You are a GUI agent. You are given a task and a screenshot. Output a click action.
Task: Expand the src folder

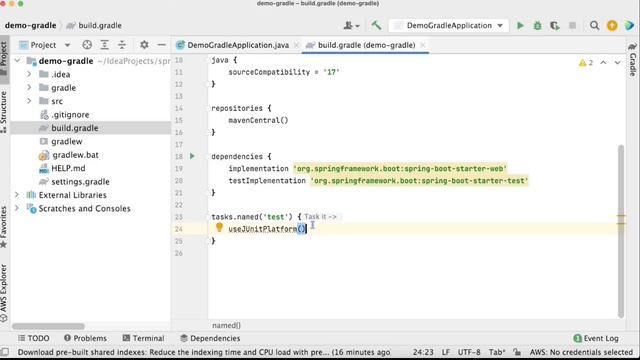pyautogui.click(x=29, y=101)
